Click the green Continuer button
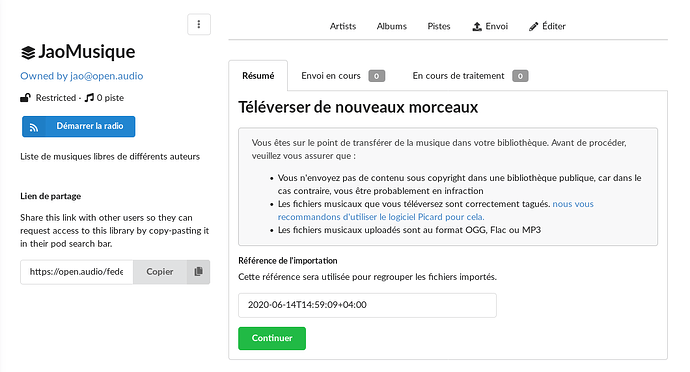Screen dimensions: 690x372 point(272,338)
